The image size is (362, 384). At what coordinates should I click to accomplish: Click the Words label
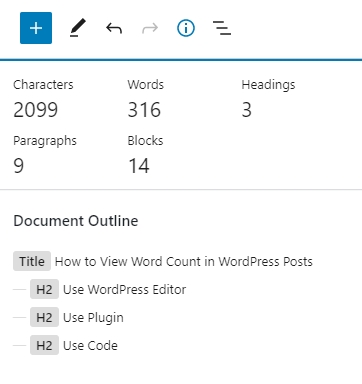pyautogui.click(x=146, y=85)
